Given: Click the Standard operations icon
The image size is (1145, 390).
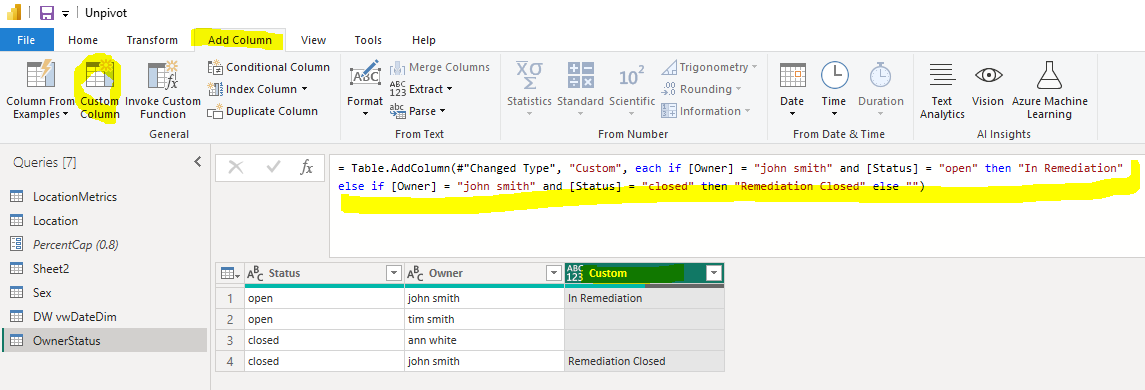Looking at the screenshot, I should click(x=581, y=76).
